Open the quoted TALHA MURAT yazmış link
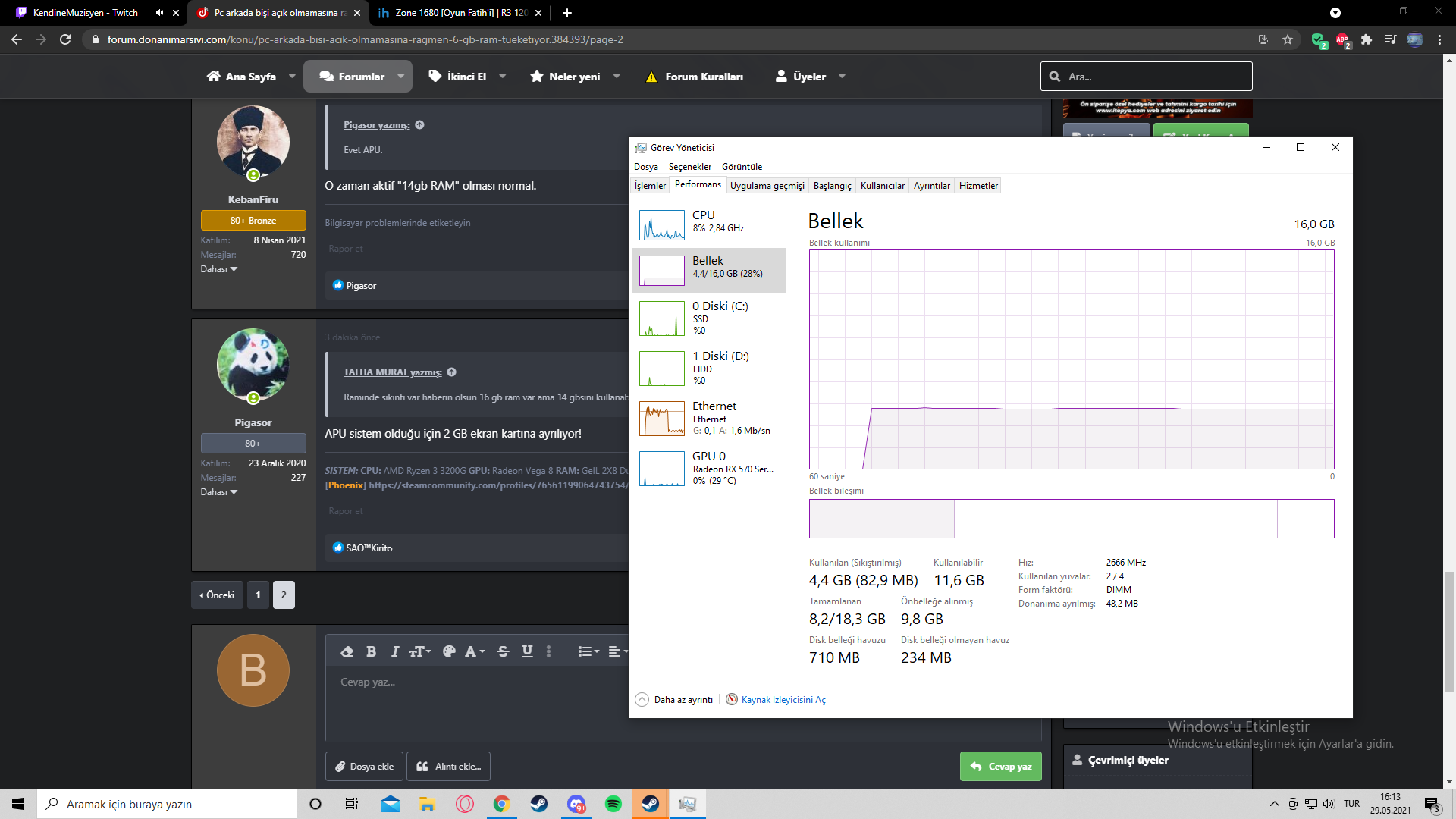 coord(393,372)
